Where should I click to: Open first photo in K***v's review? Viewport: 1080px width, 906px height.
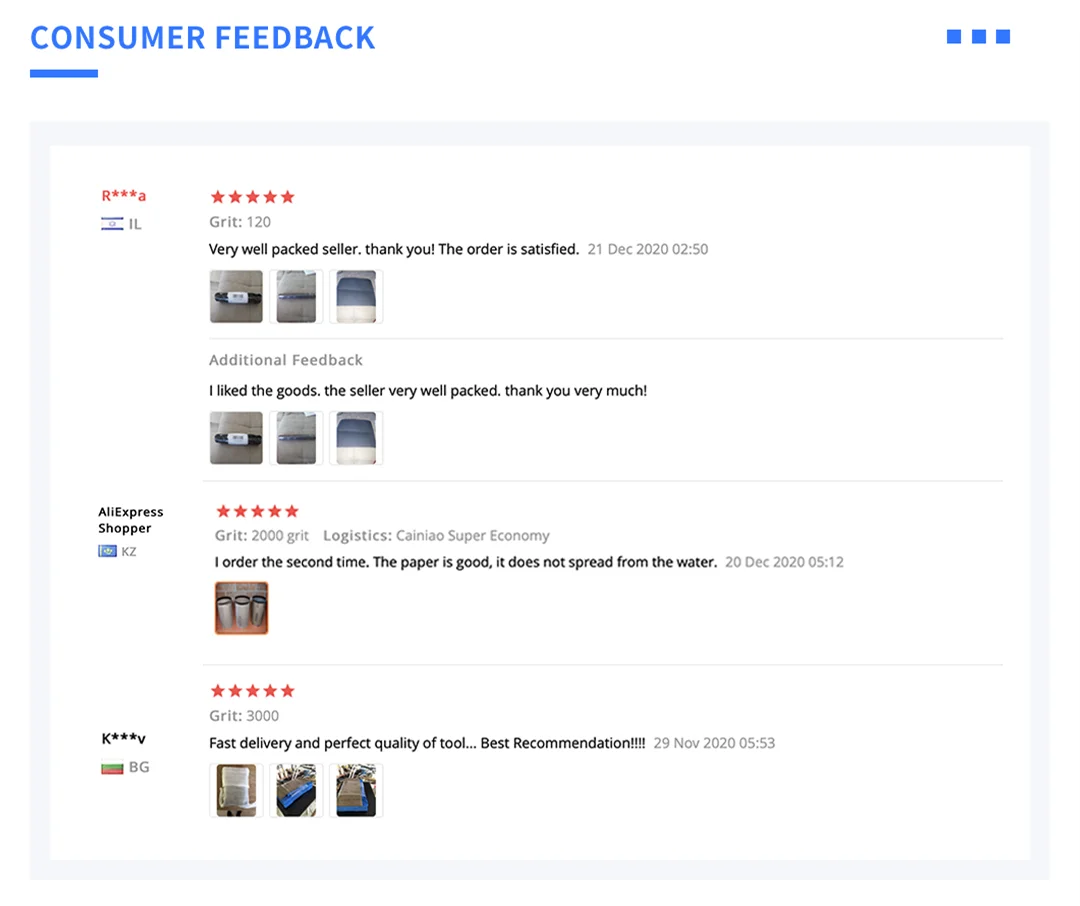coord(236,790)
